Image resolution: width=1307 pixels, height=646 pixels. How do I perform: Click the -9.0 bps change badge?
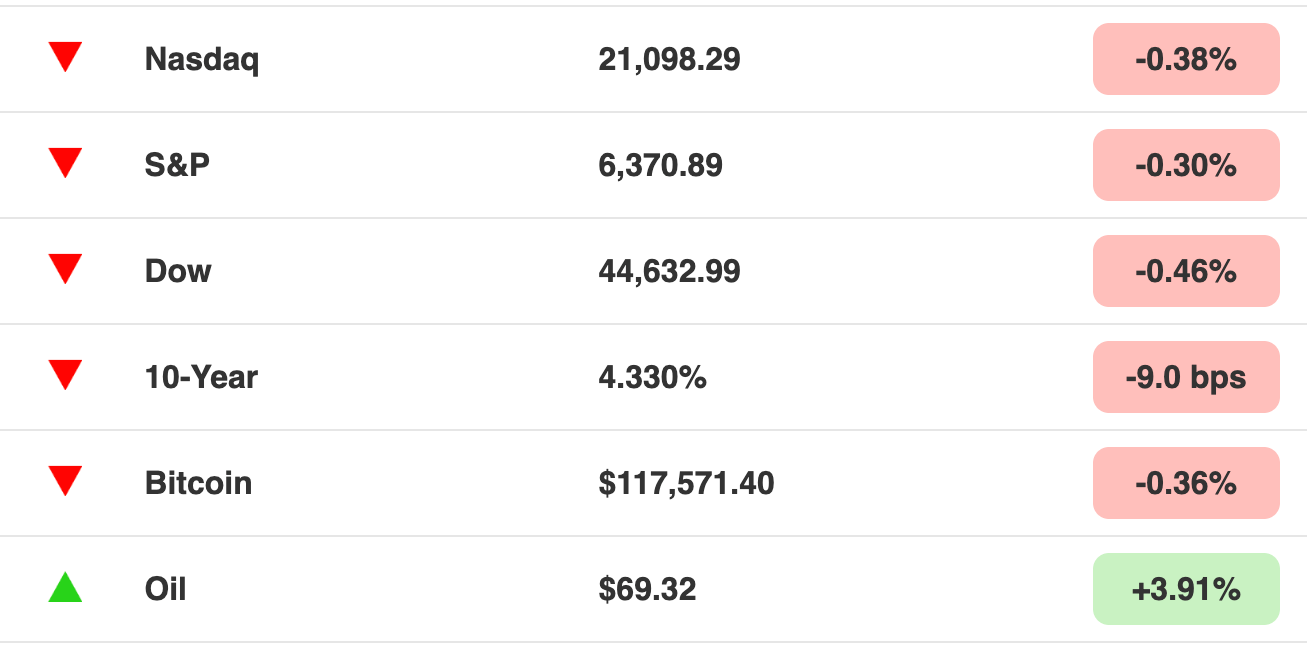(1186, 377)
